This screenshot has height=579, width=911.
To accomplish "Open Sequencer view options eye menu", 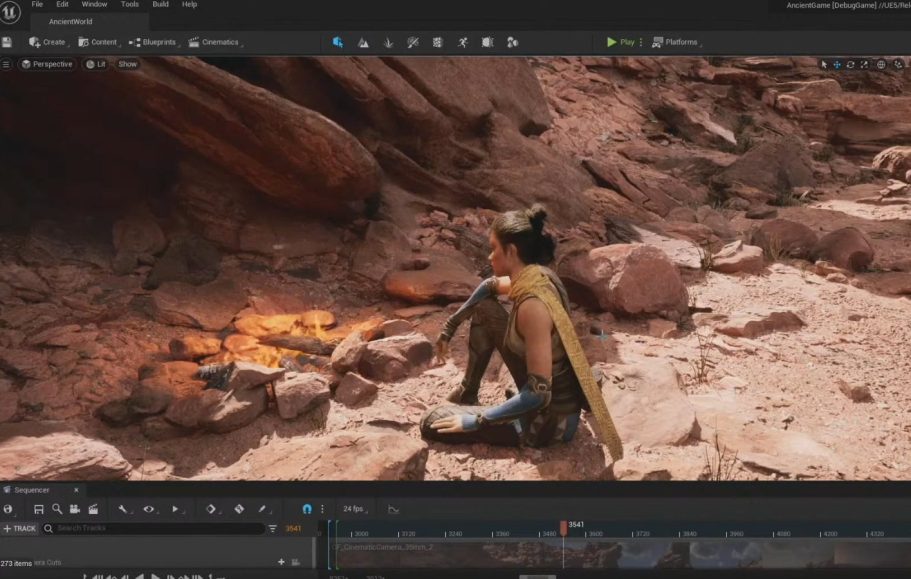I will click(x=149, y=509).
